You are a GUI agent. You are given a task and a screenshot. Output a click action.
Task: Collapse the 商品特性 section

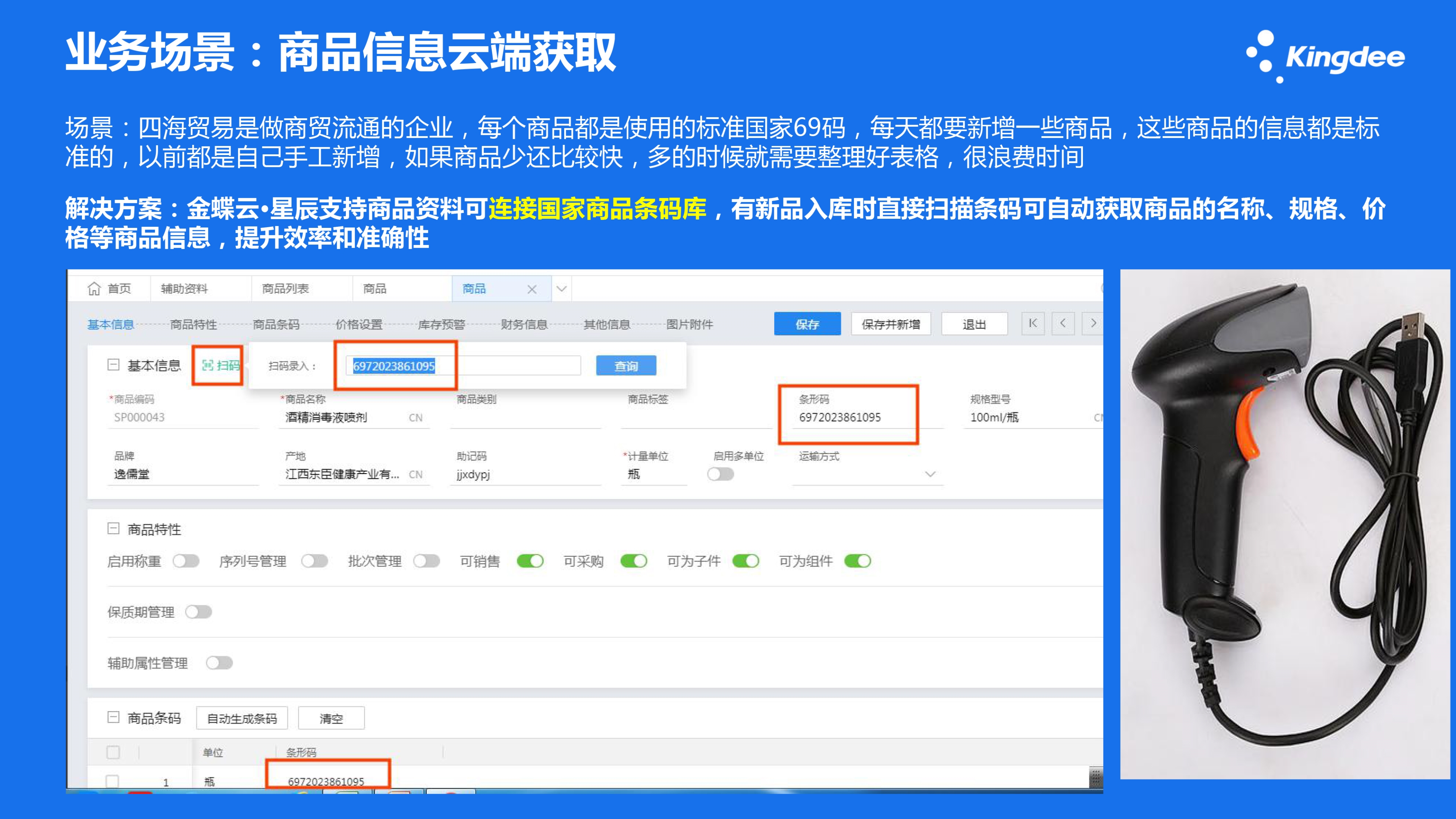pyautogui.click(x=113, y=529)
